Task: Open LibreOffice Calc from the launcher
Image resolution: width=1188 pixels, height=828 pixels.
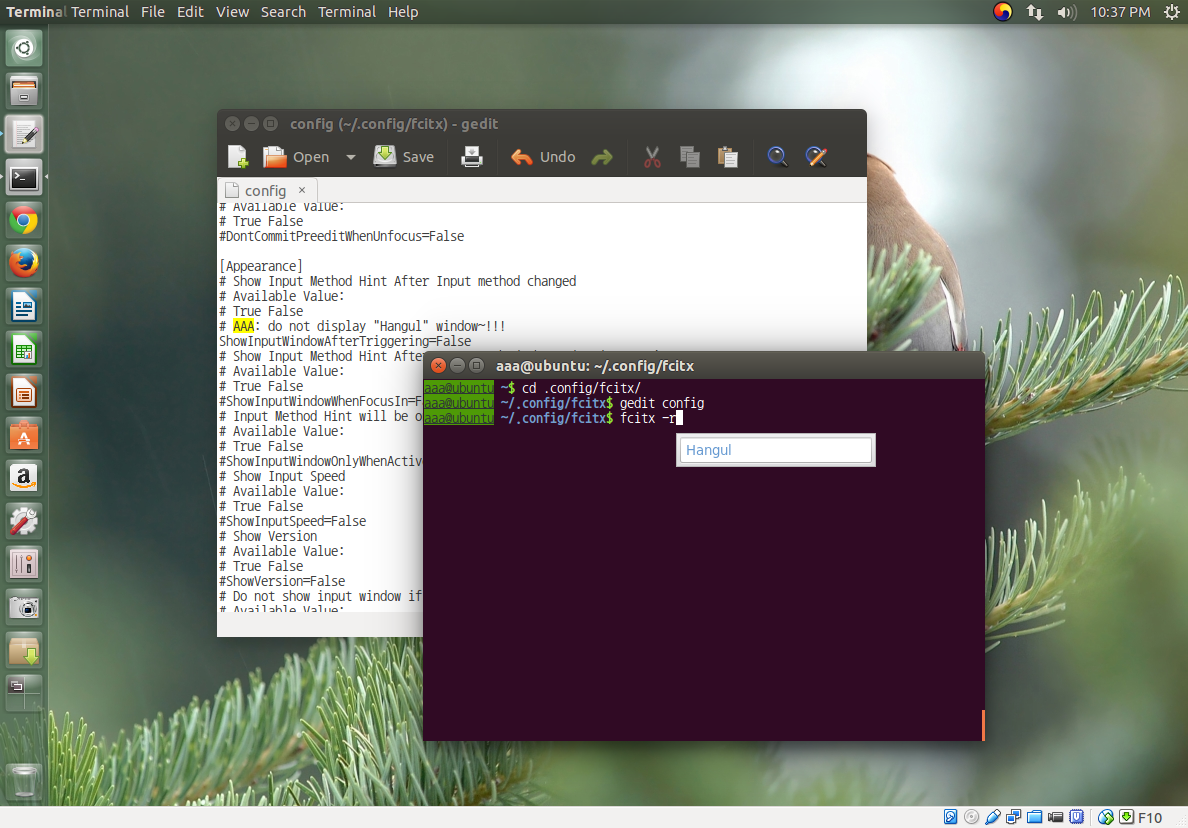Action: coord(23,350)
